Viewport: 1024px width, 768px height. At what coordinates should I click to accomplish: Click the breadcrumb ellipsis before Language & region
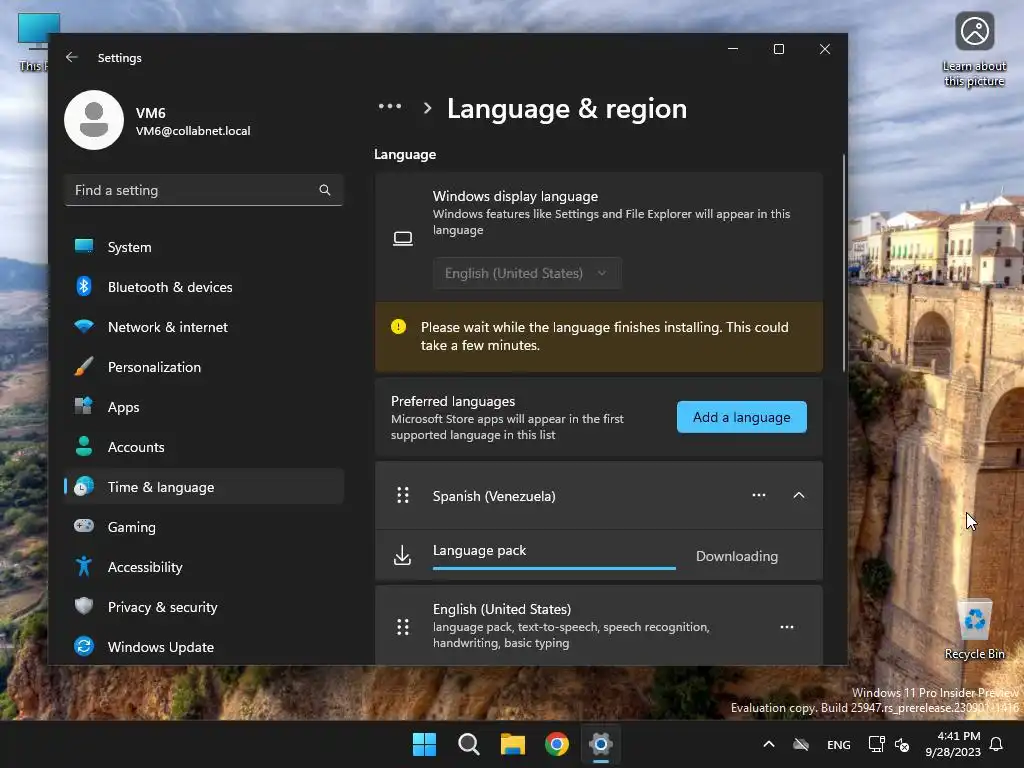[x=390, y=106]
